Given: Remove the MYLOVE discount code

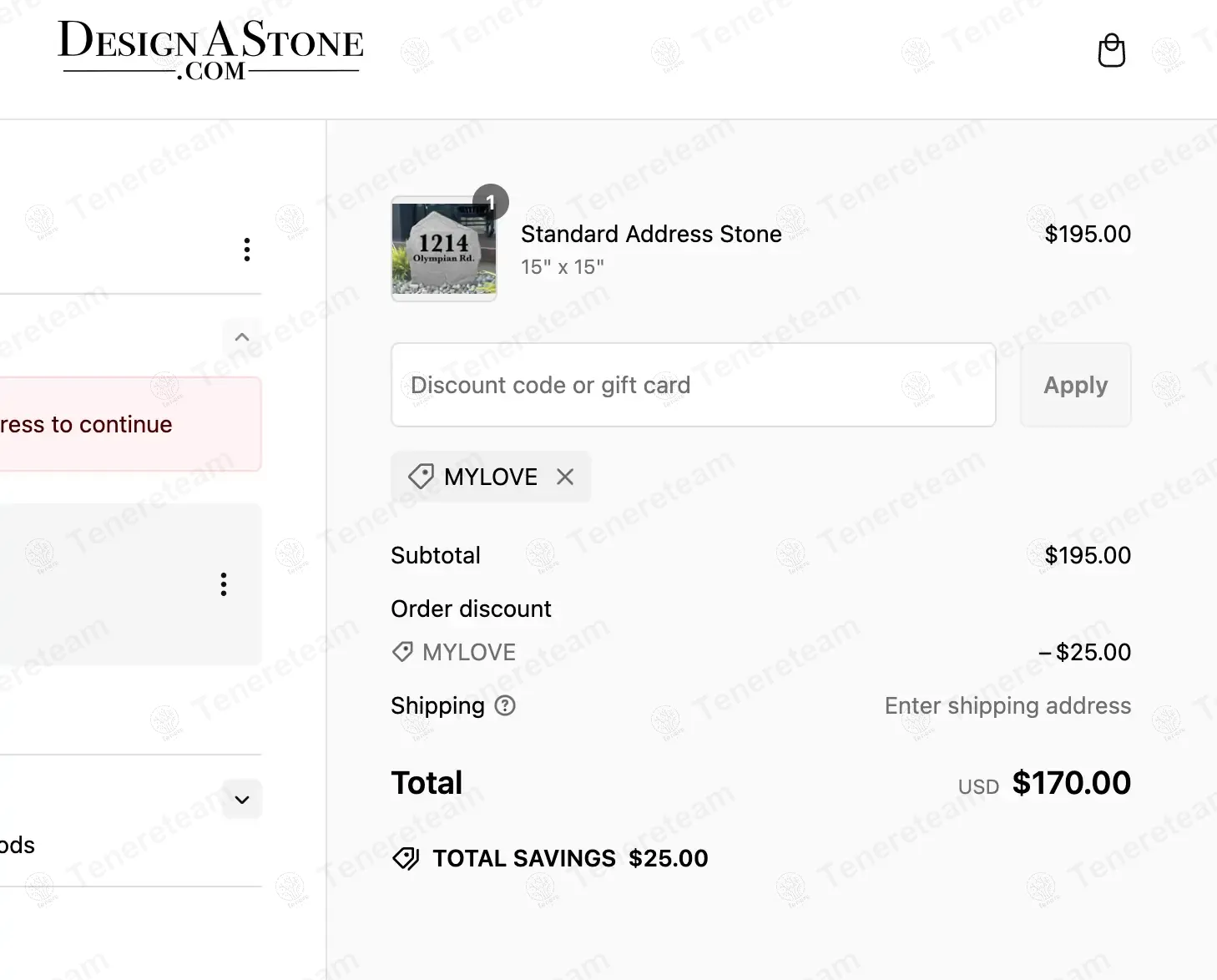Looking at the screenshot, I should pyautogui.click(x=565, y=477).
